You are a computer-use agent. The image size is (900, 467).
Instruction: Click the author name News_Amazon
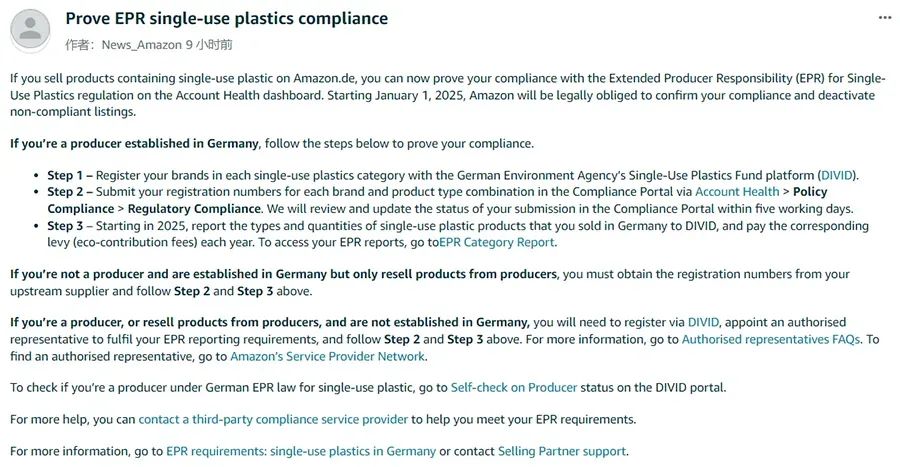click(142, 45)
